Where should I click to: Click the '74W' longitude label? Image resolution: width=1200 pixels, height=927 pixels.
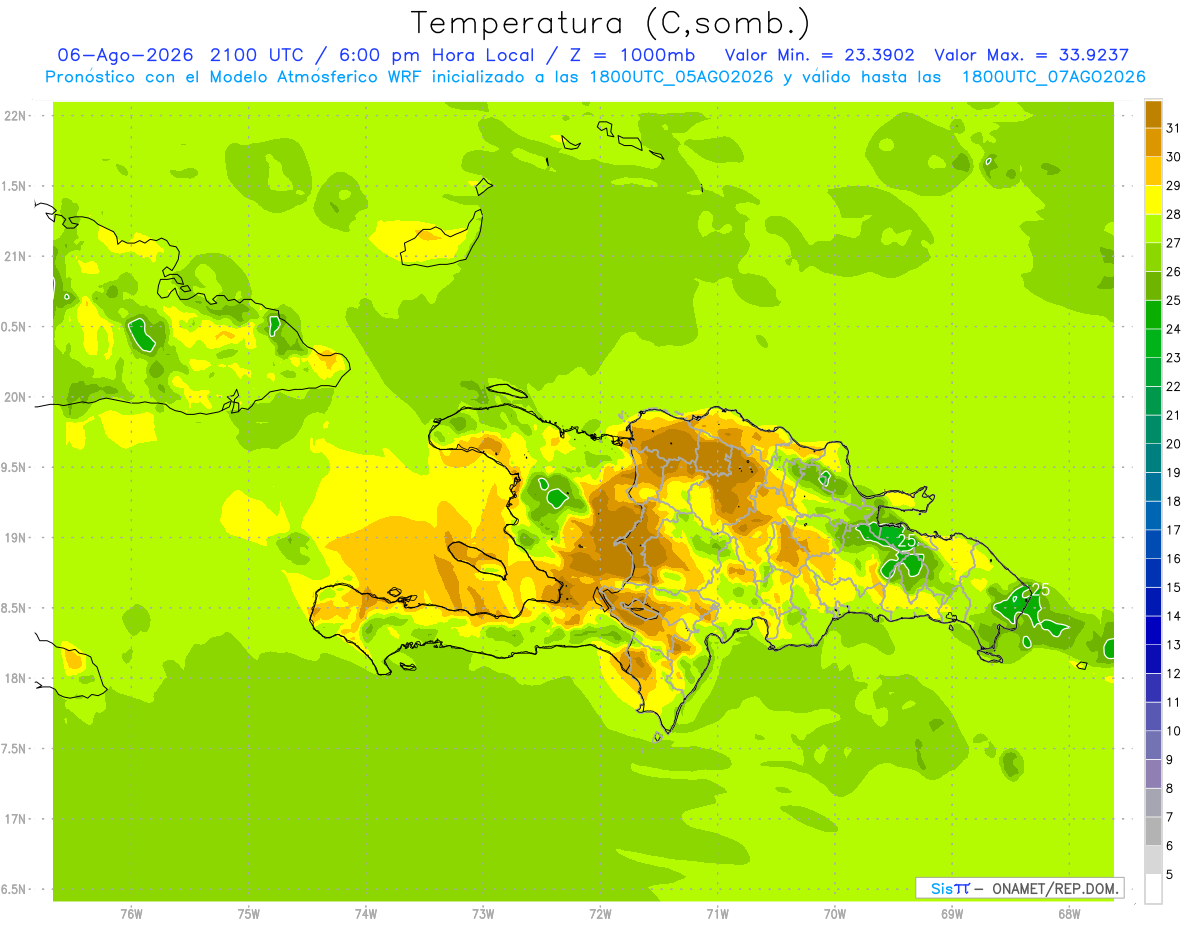pyautogui.click(x=366, y=914)
